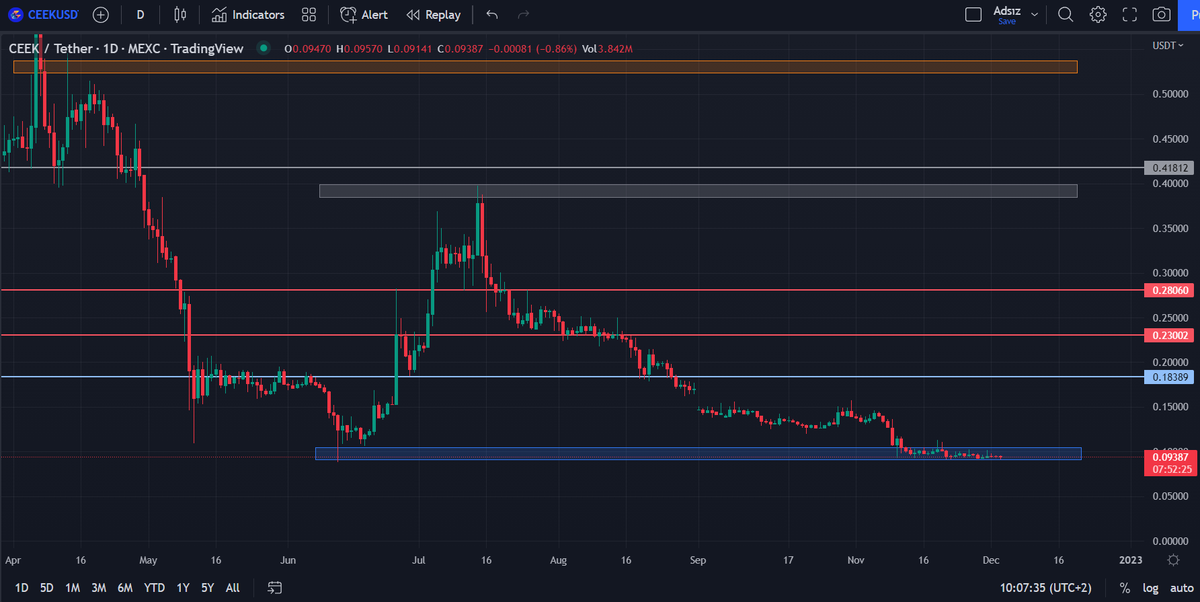
Task: Open the go to date calendar icon
Action: click(x=275, y=587)
